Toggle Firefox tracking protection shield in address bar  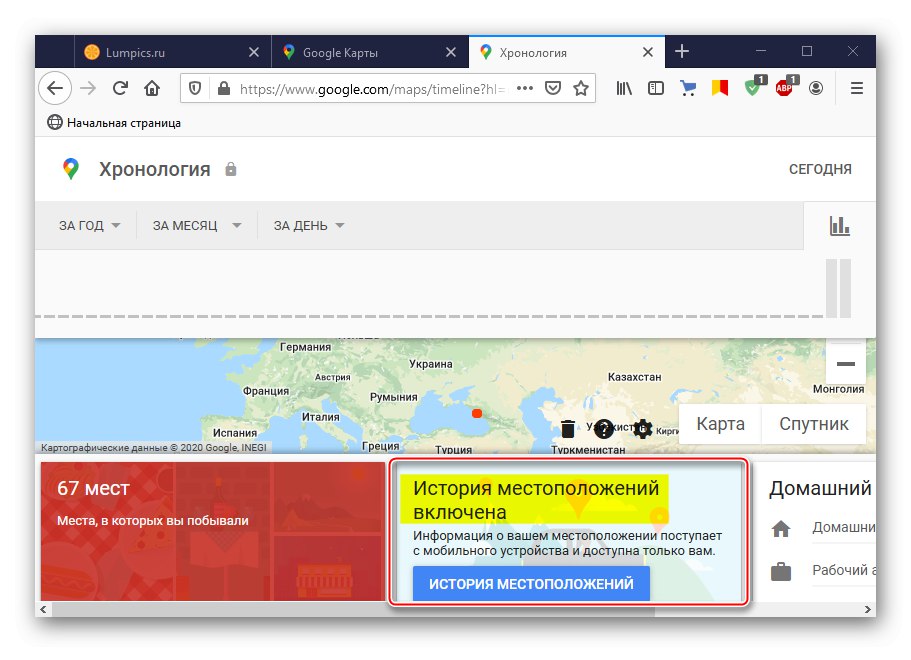(x=194, y=87)
